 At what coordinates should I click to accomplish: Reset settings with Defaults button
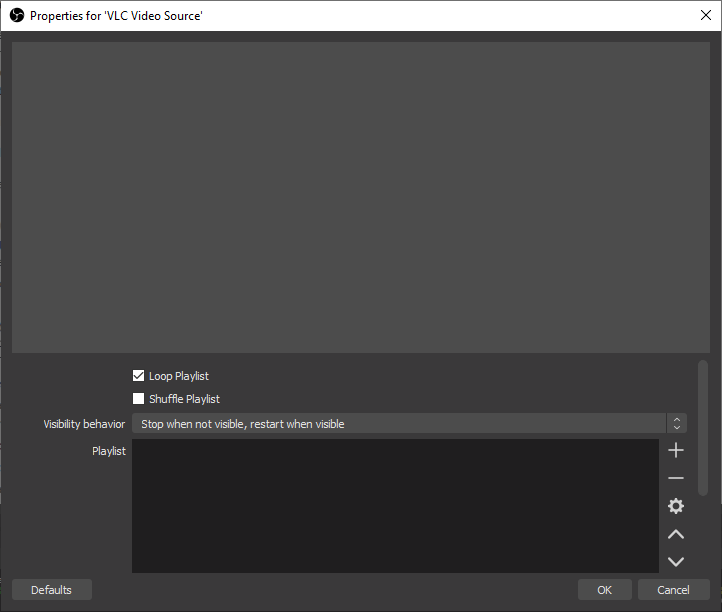pos(52,590)
